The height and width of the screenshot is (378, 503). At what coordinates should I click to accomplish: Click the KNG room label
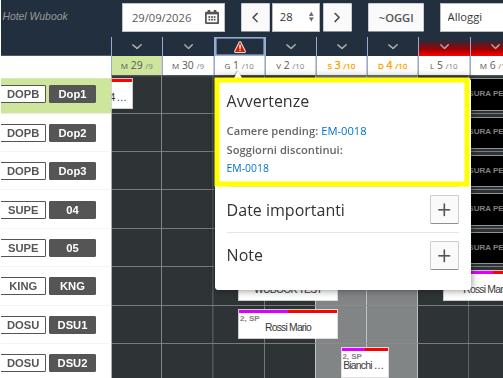click(x=72, y=286)
